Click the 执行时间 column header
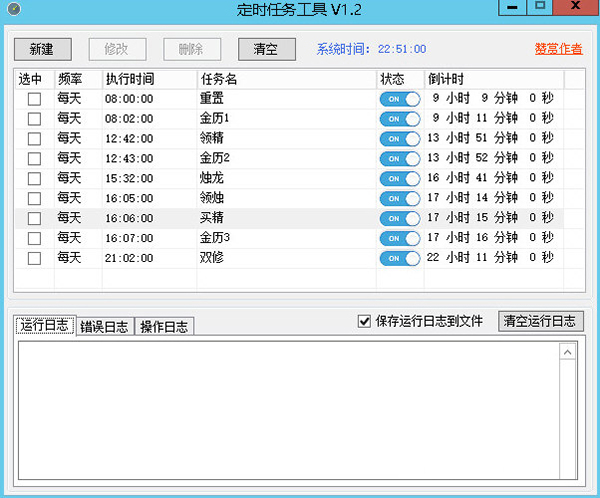Image resolution: width=600 pixels, height=498 pixels. (x=149, y=79)
